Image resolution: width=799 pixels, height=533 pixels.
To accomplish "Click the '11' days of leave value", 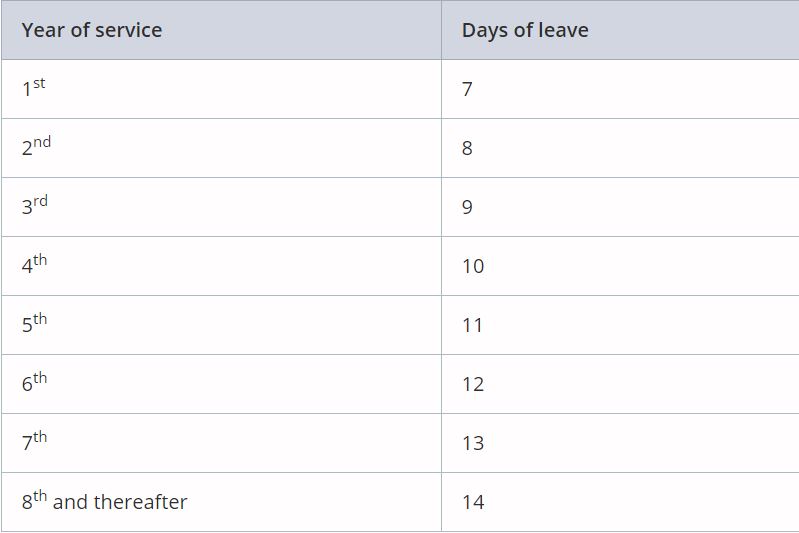I will pyautogui.click(x=473, y=325).
